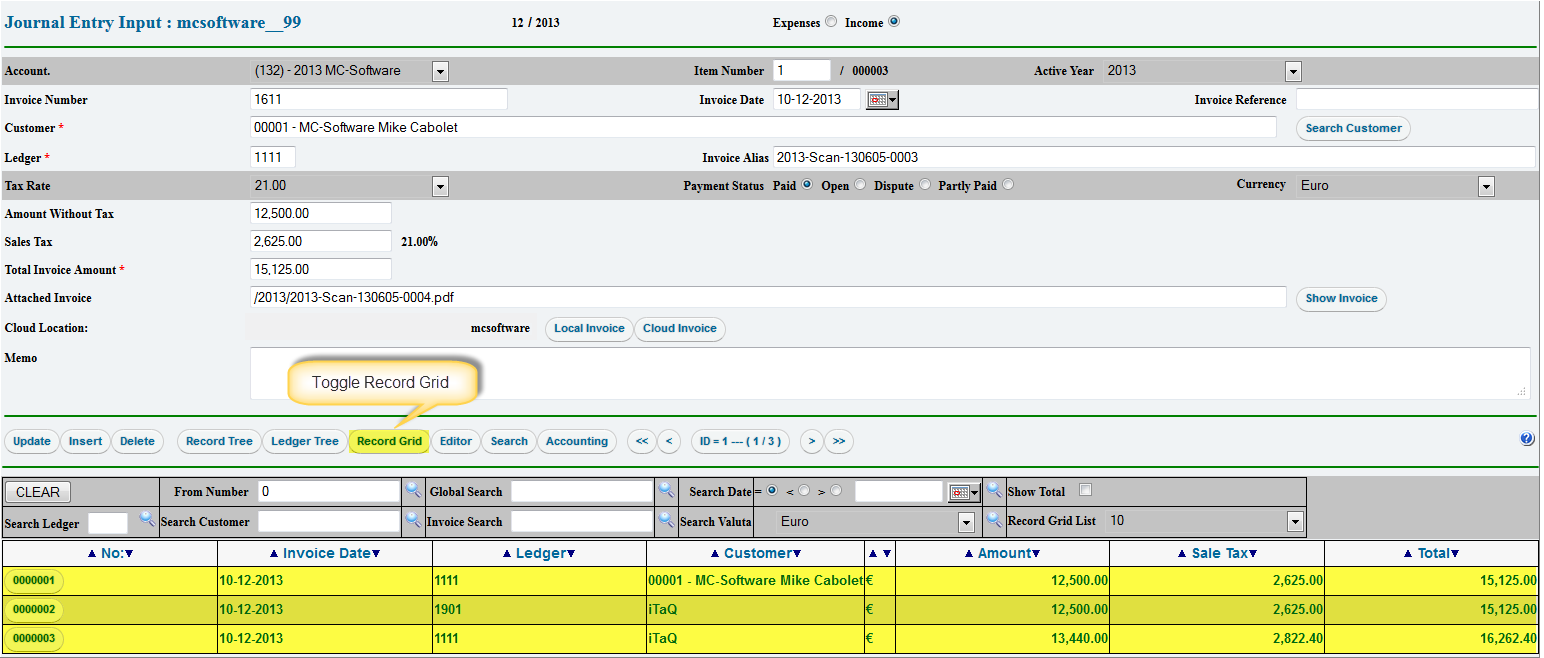Click the Search Date magnifier icon
The height and width of the screenshot is (658, 1544).
[994, 490]
